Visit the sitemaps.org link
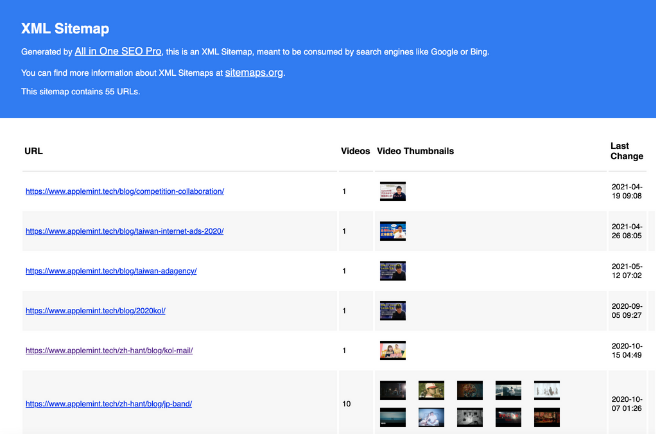The width and height of the screenshot is (656, 434). pos(254,72)
